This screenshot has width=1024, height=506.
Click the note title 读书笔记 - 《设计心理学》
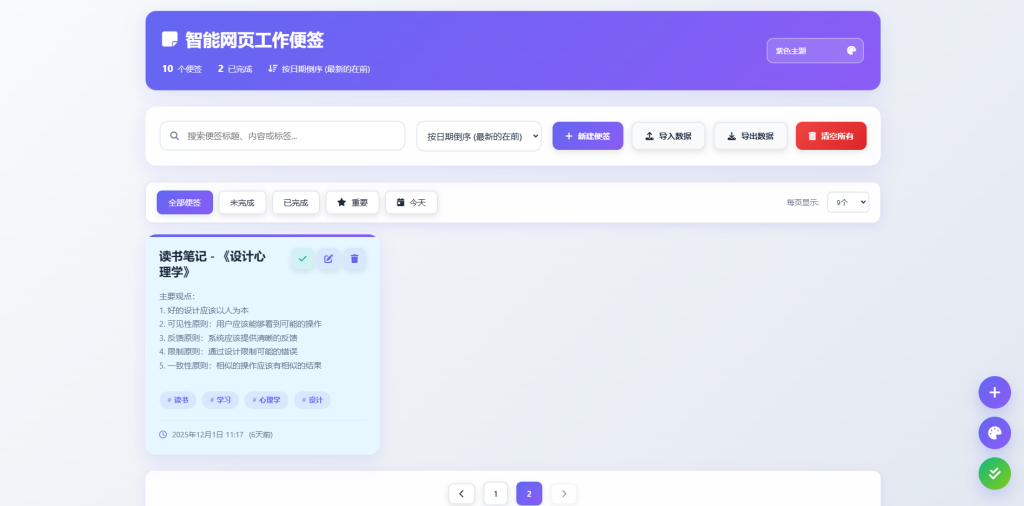[212, 264]
